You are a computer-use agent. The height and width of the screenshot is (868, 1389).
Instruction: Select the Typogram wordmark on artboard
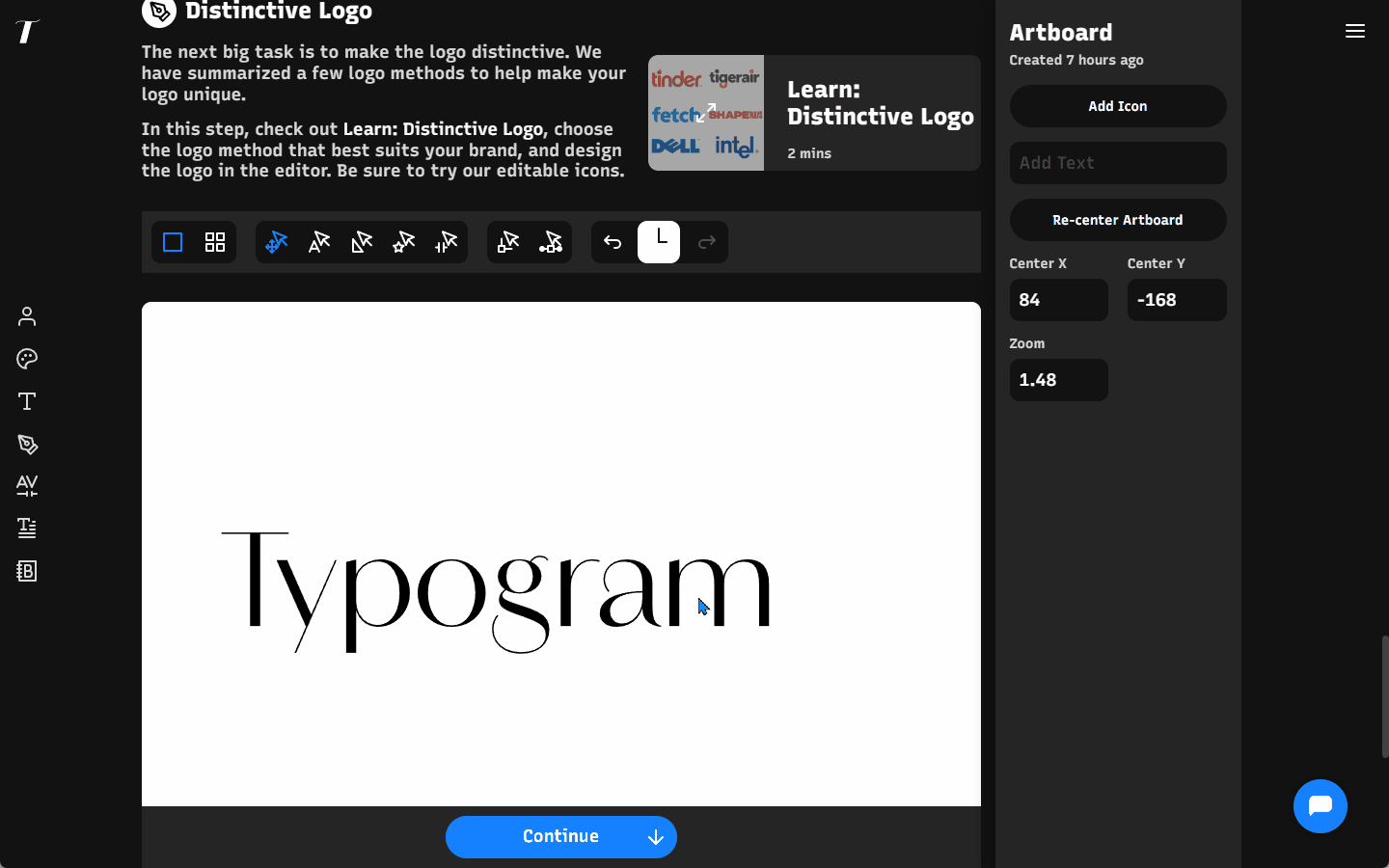pyautogui.click(x=497, y=591)
